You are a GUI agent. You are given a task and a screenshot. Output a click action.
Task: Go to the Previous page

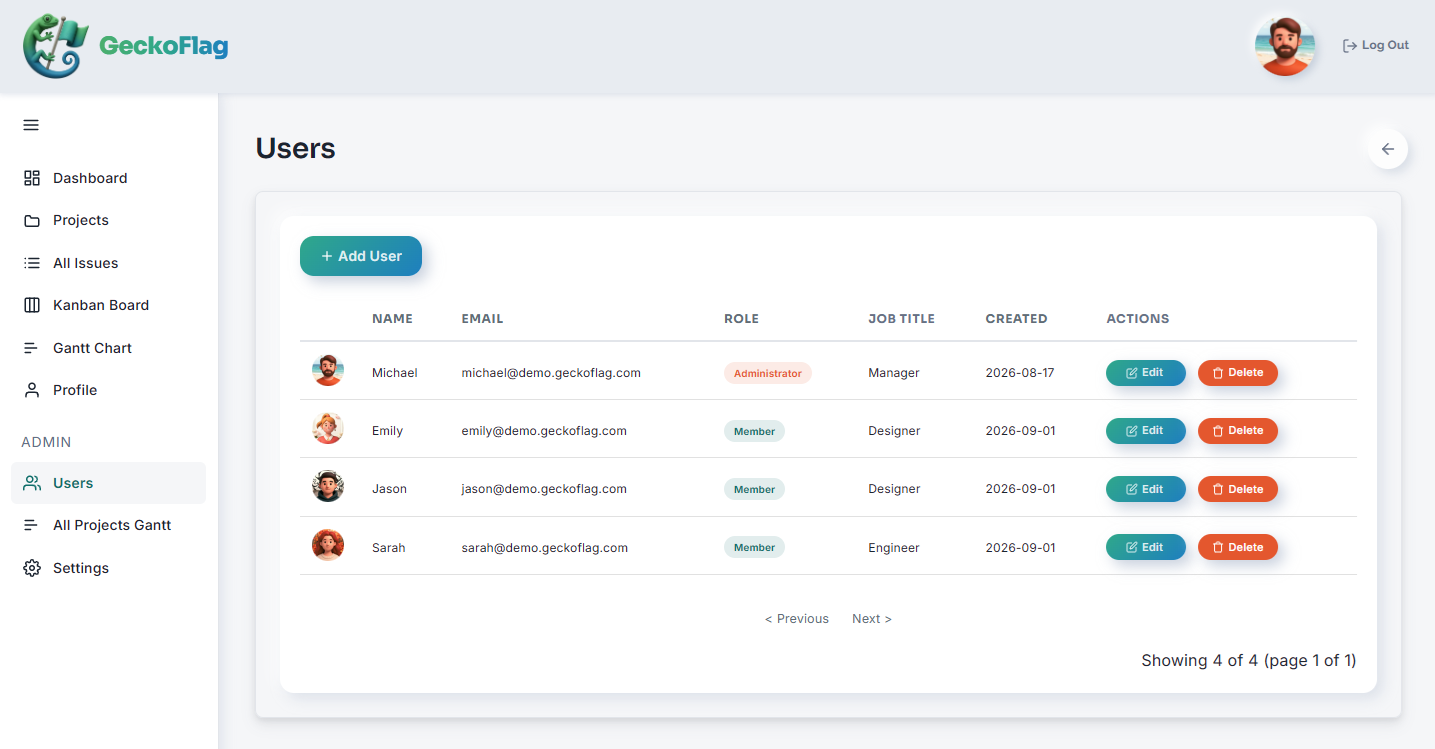click(x=797, y=619)
